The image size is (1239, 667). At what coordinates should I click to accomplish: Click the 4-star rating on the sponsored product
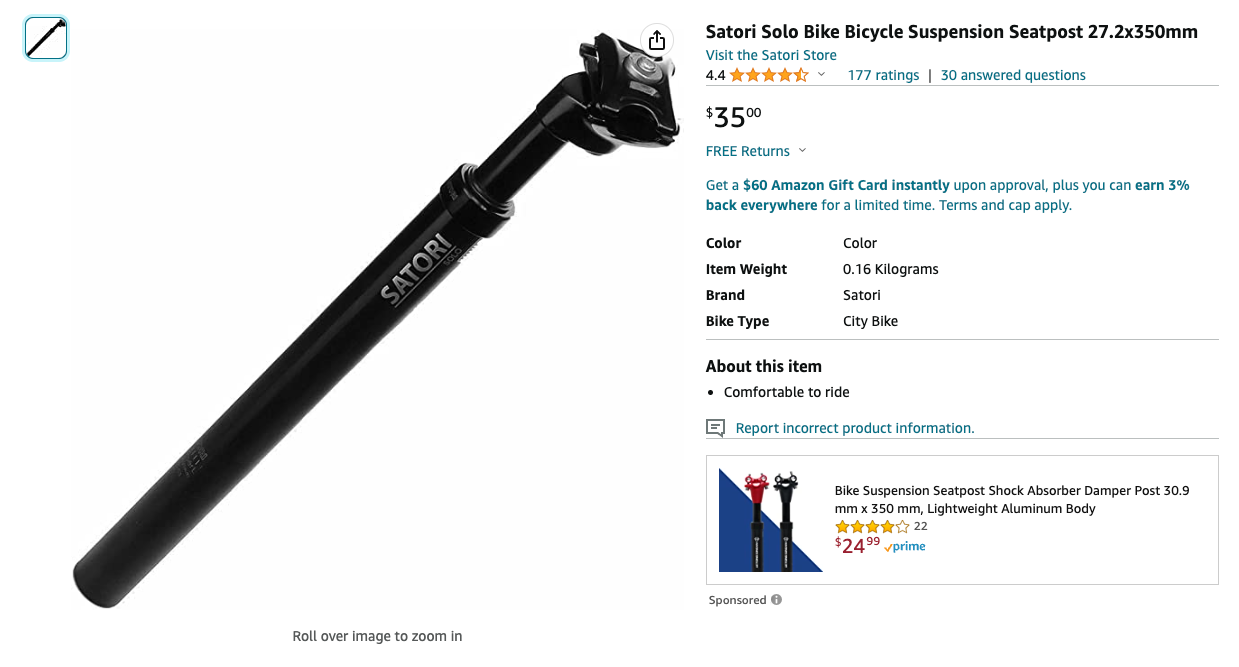pyautogui.click(x=869, y=526)
